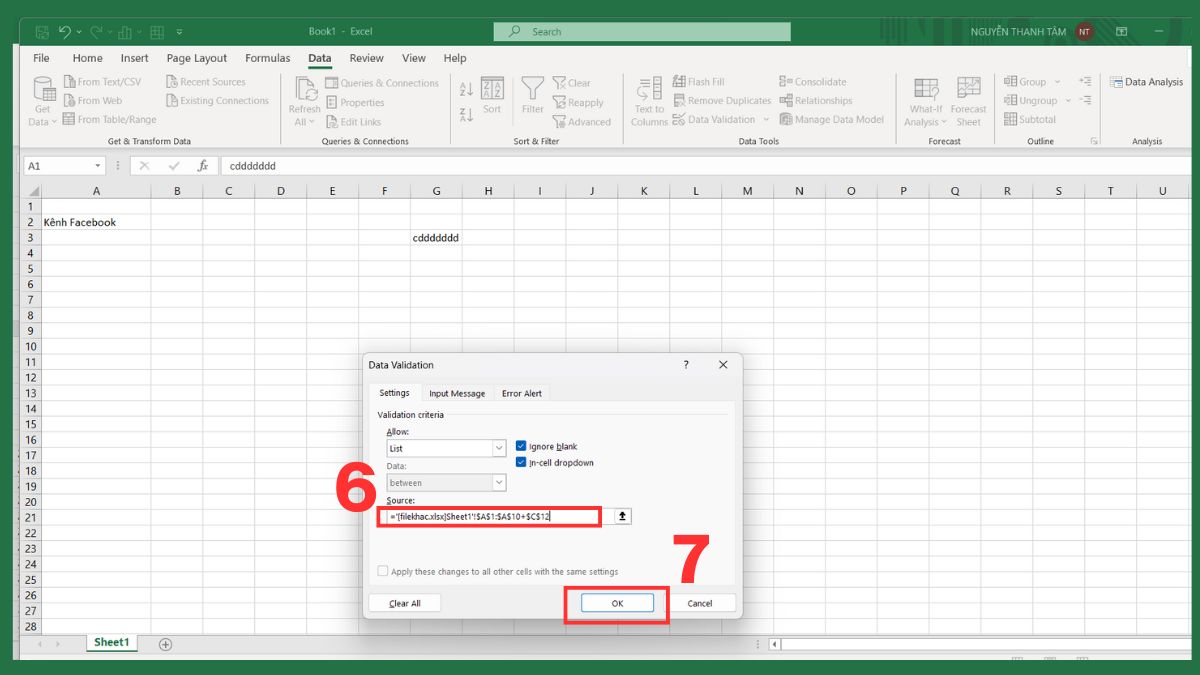Disable the In-cell dropdown option
This screenshot has height=675, width=1200.
[521, 462]
